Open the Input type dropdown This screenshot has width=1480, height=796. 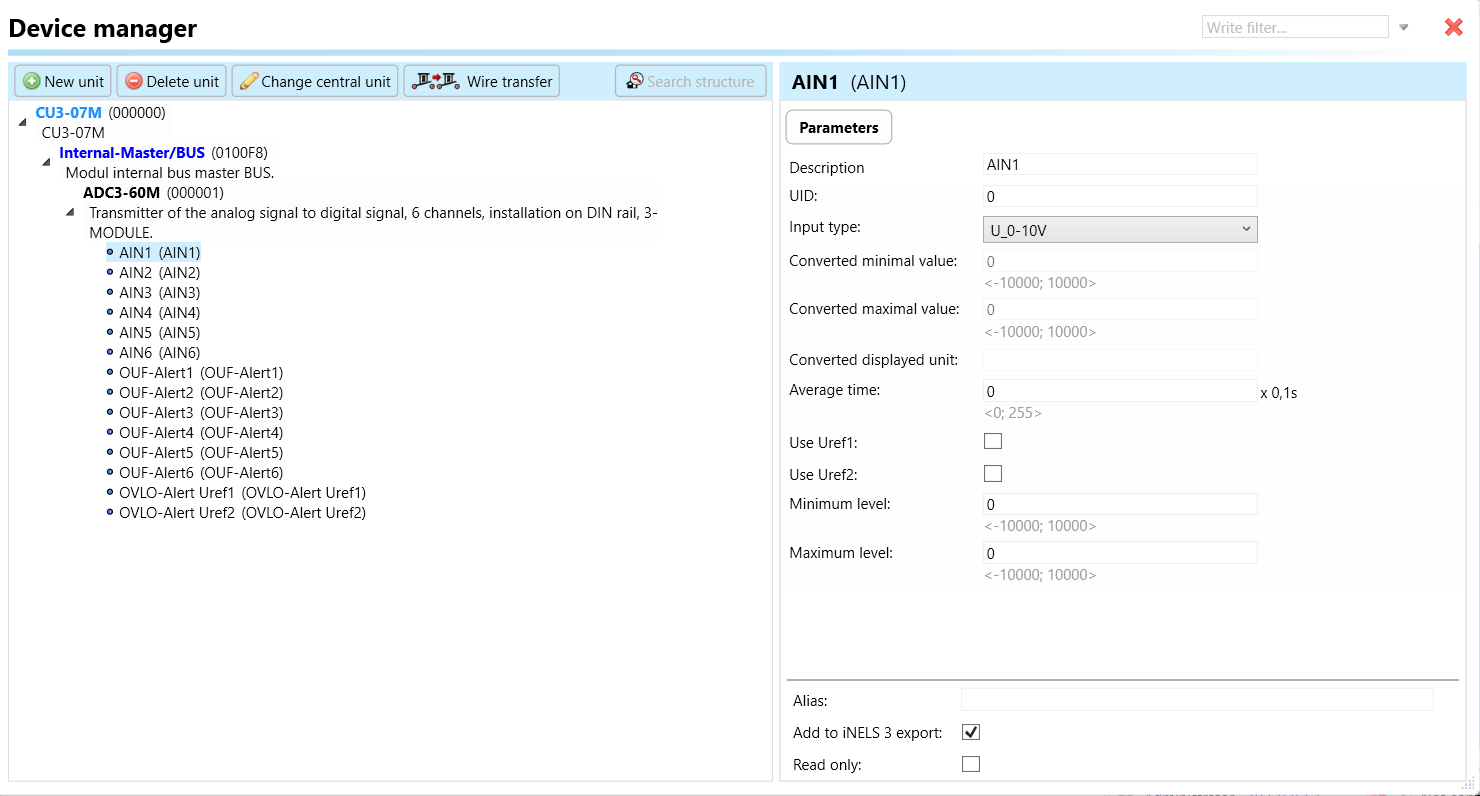[1120, 230]
